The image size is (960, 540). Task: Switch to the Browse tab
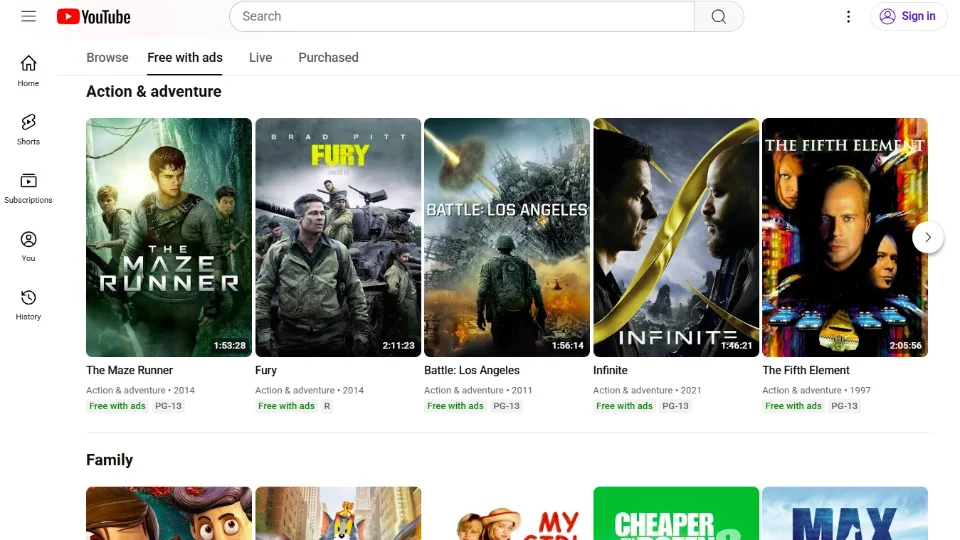coord(107,58)
